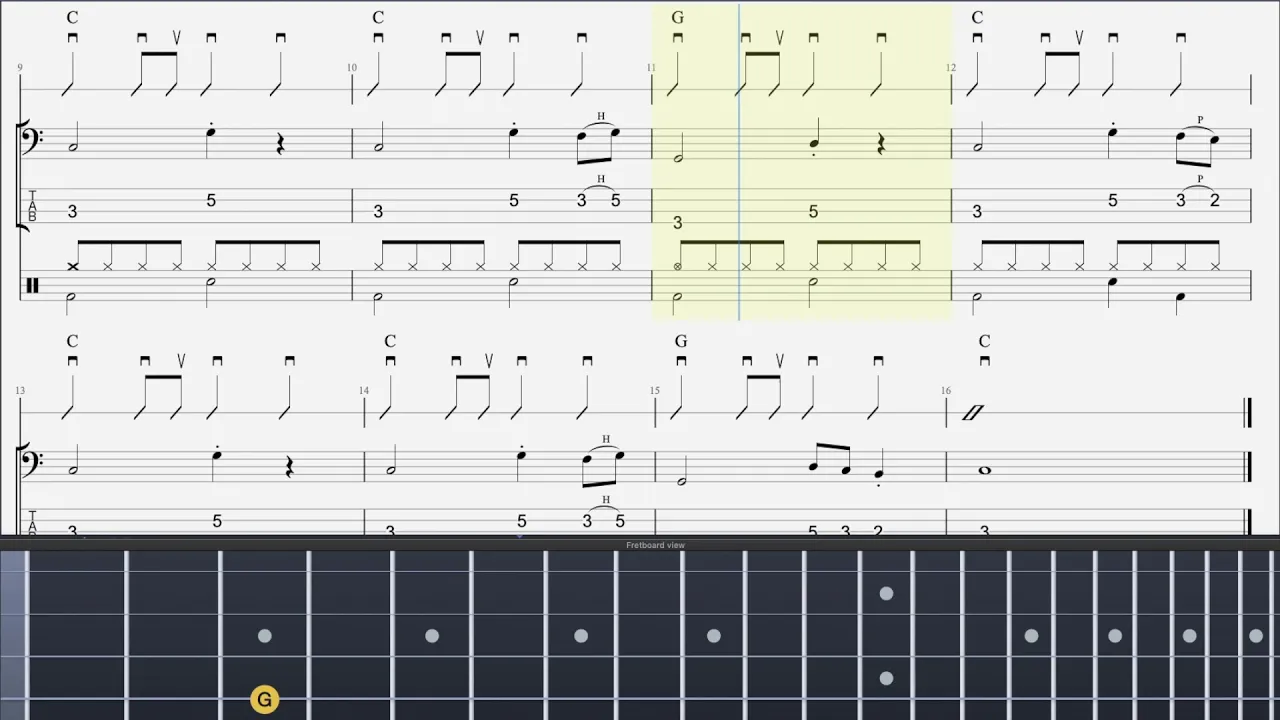Click the upstroke V symbol in measure 11
The image size is (1280, 720).
(779, 38)
